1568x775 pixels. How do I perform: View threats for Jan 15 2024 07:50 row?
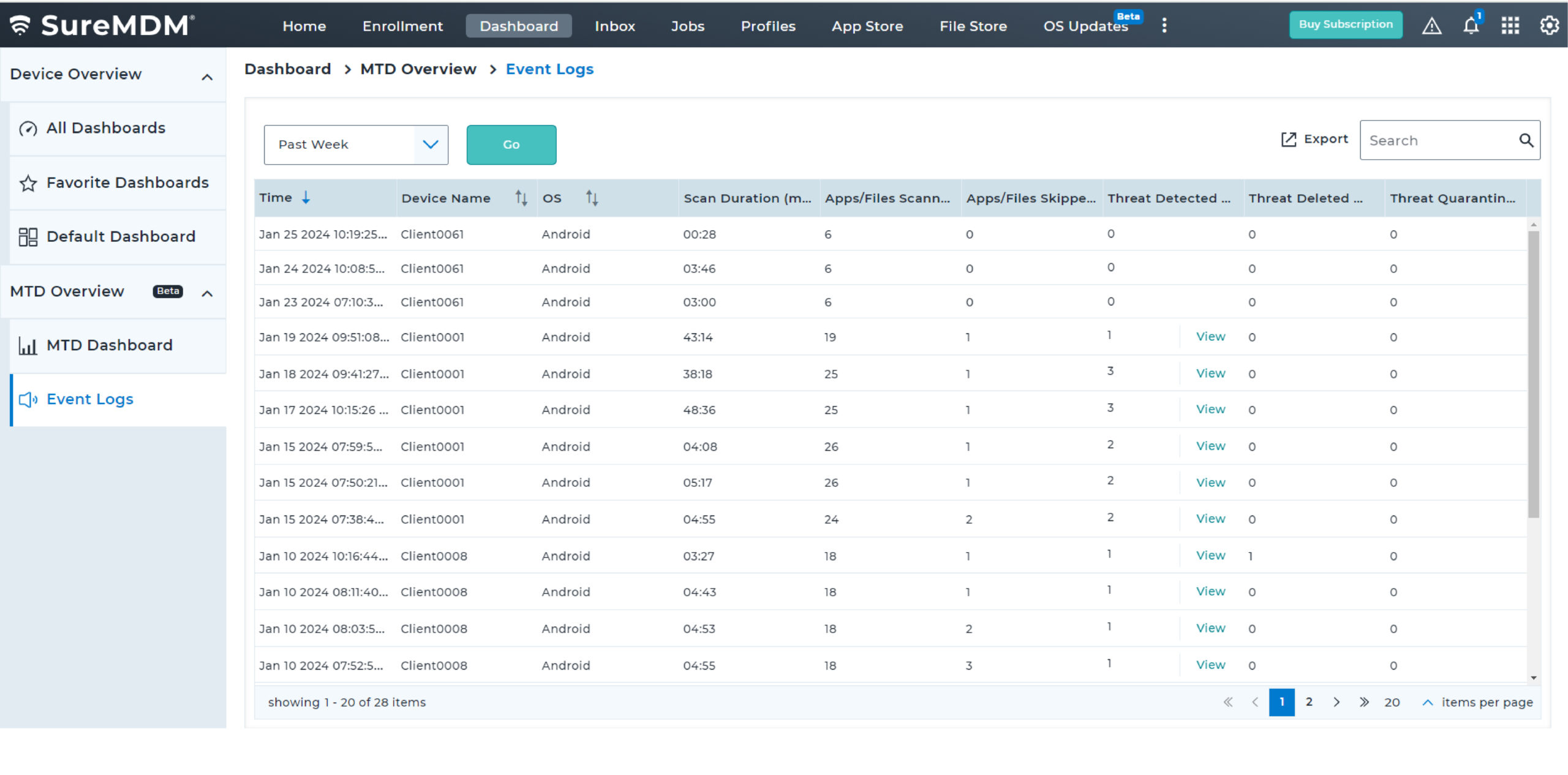(x=1210, y=482)
